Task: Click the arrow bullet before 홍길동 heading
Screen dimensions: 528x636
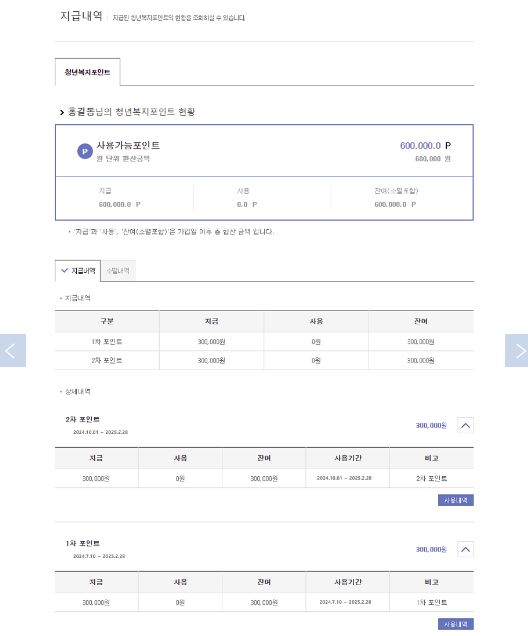Action: (x=62, y=112)
